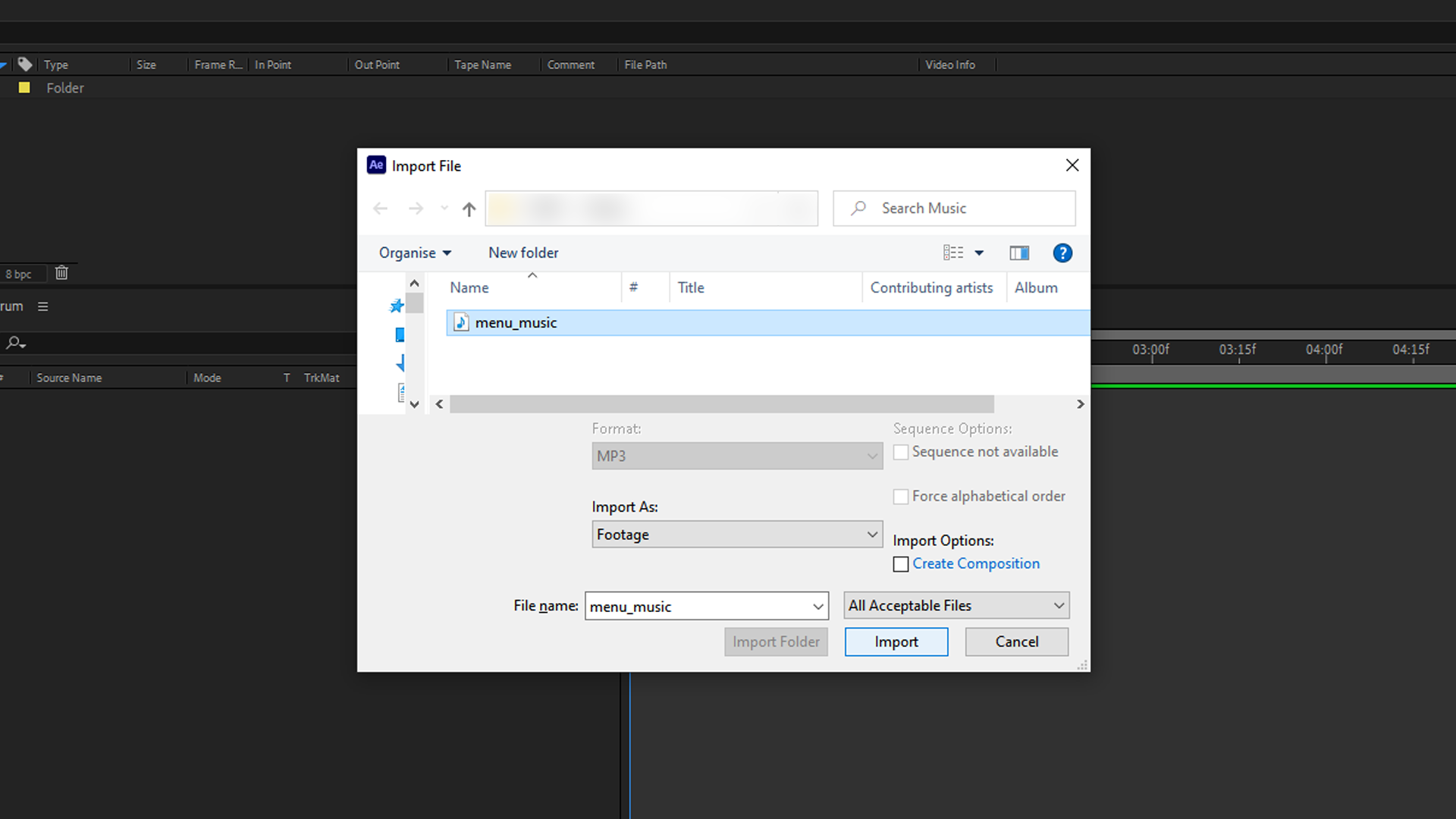Viewport: 1456px width, 819px height.
Task: Click the yellow label swatch beside Folder
Action: click(24, 88)
